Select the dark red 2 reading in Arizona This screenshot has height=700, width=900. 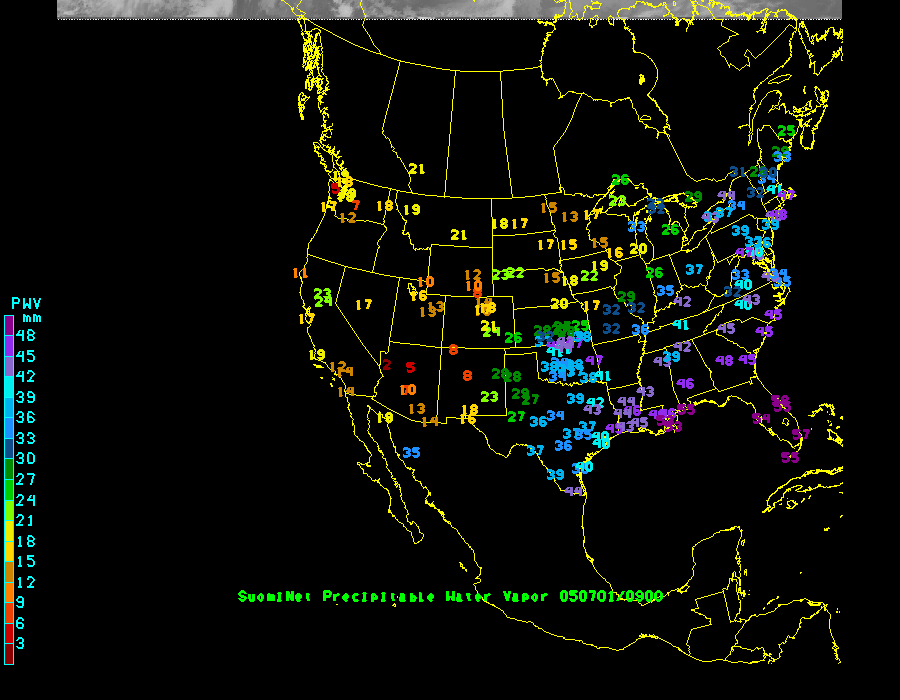point(386,365)
